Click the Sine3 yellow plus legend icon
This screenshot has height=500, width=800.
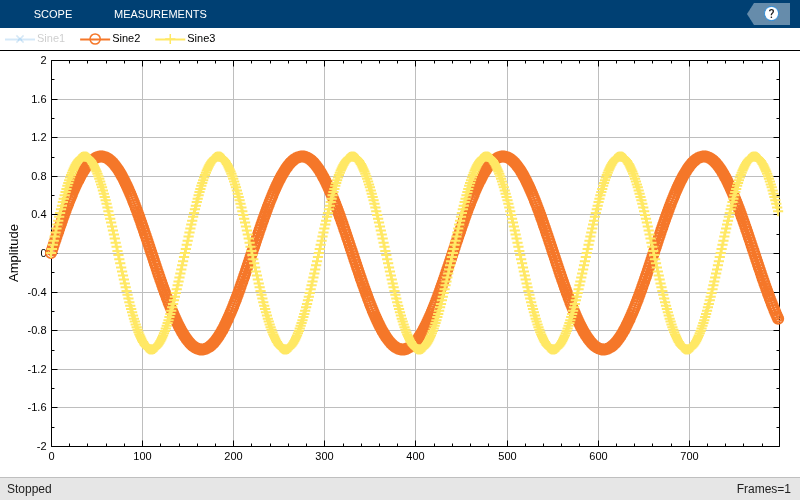point(170,39)
